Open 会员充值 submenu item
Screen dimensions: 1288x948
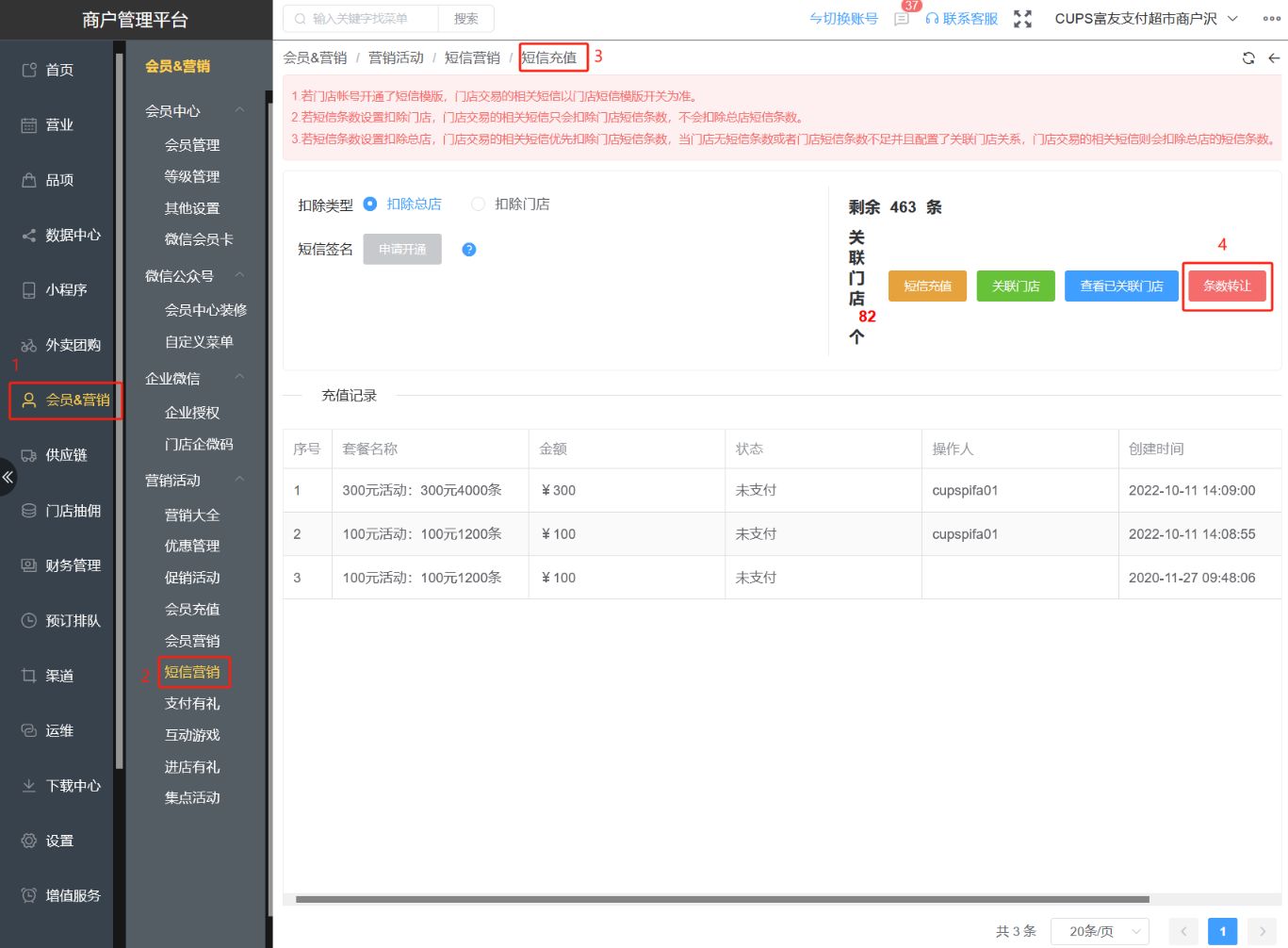(x=192, y=609)
